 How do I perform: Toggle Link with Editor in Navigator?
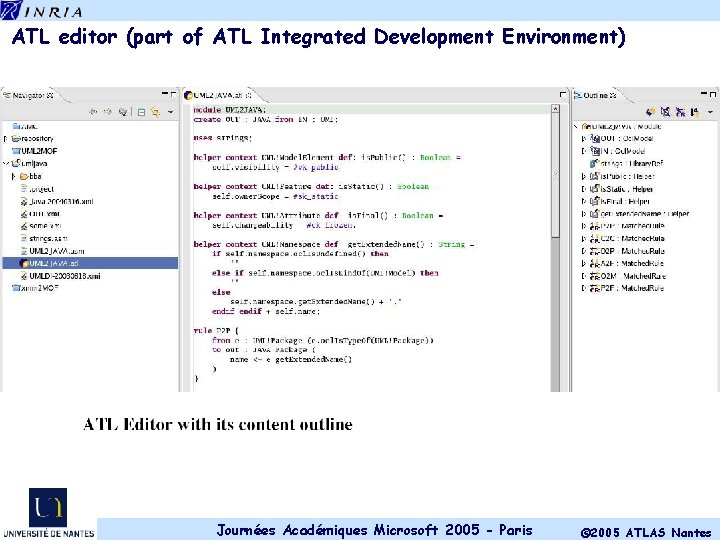pyautogui.click(x=156, y=112)
